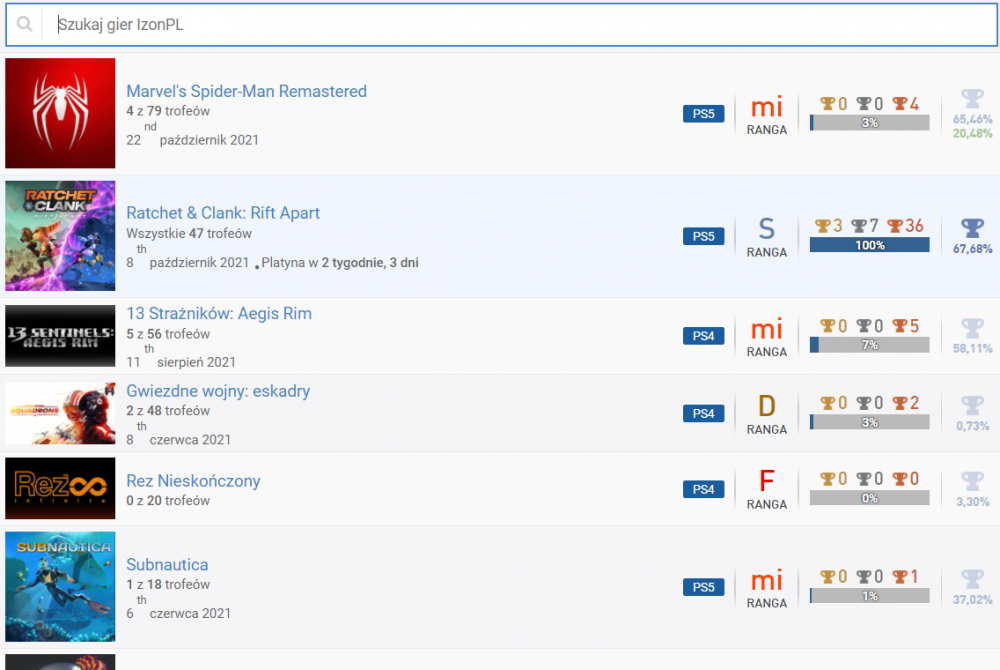Click the Ratchet & Clank cover thumbnail

60,236
